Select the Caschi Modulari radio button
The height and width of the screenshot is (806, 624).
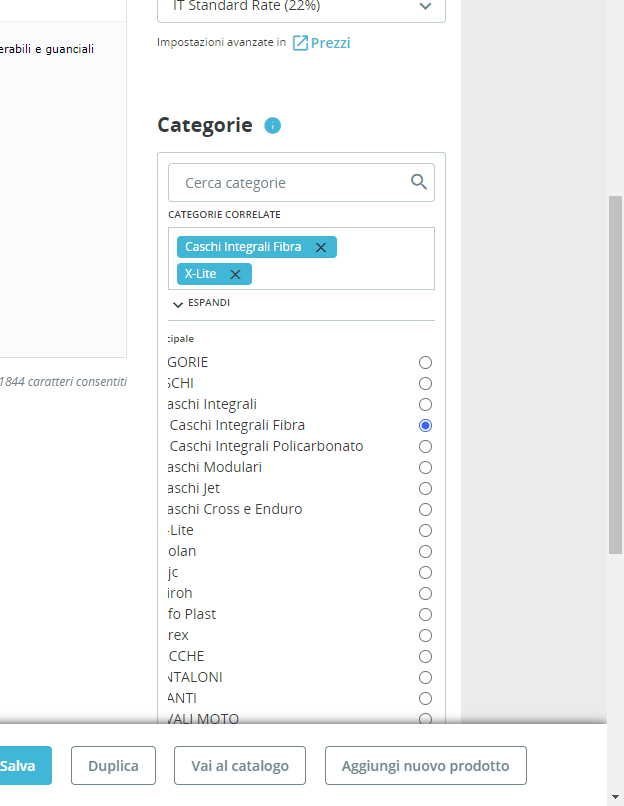click(x=425, y=467)
